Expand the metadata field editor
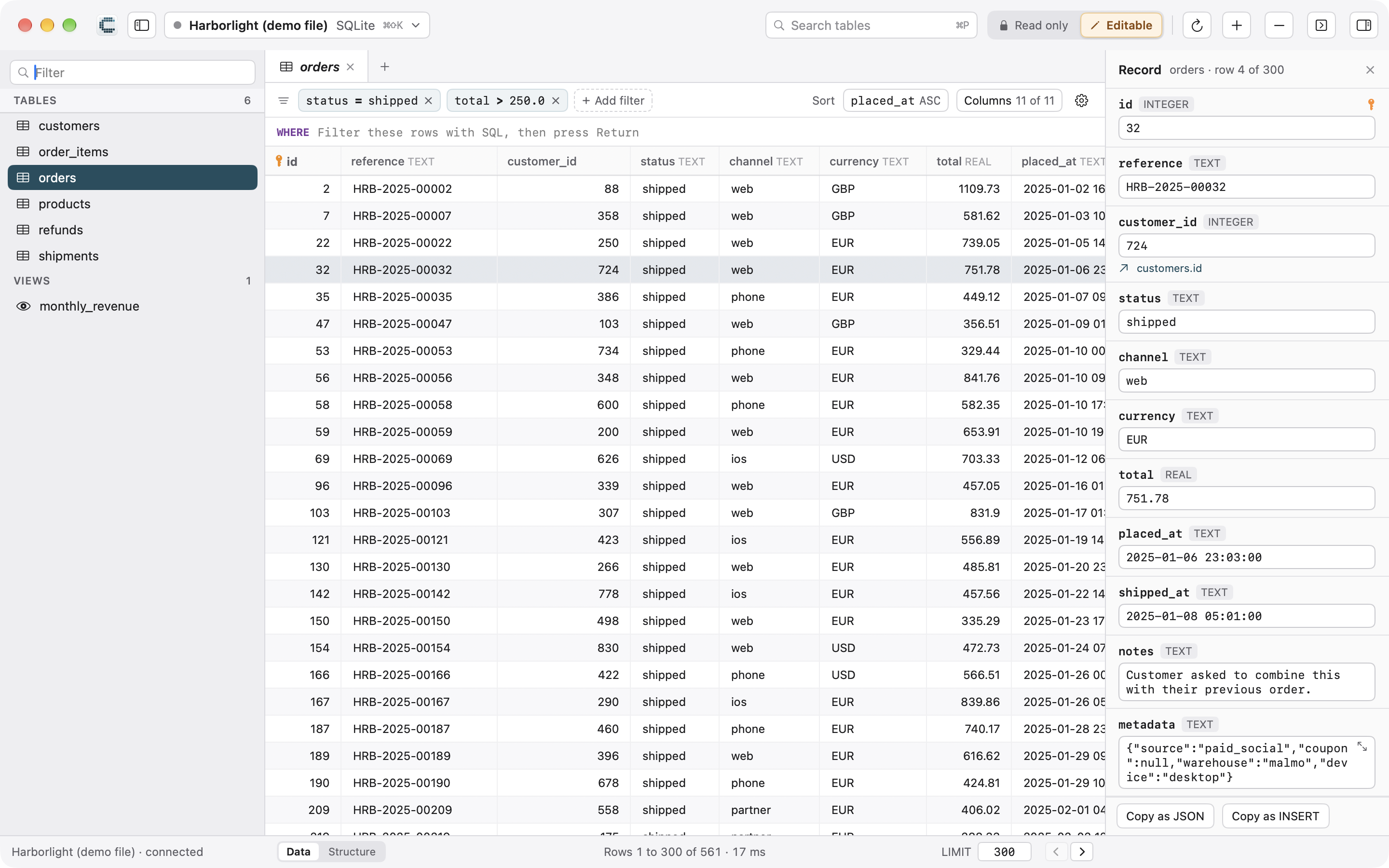Screen dimensions: 1389x868 tap(1362, 746)
